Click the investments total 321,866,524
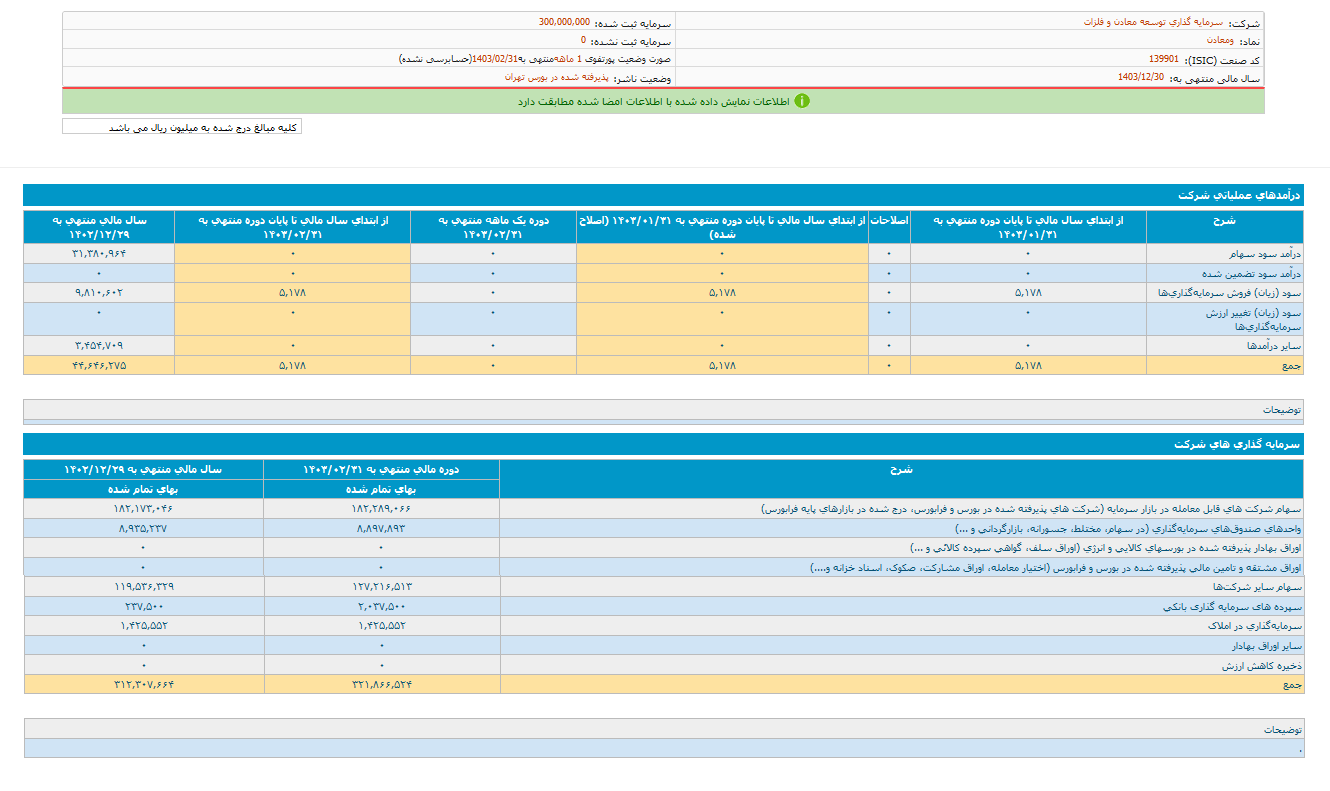1330x791 pixels. pos(381,684)
